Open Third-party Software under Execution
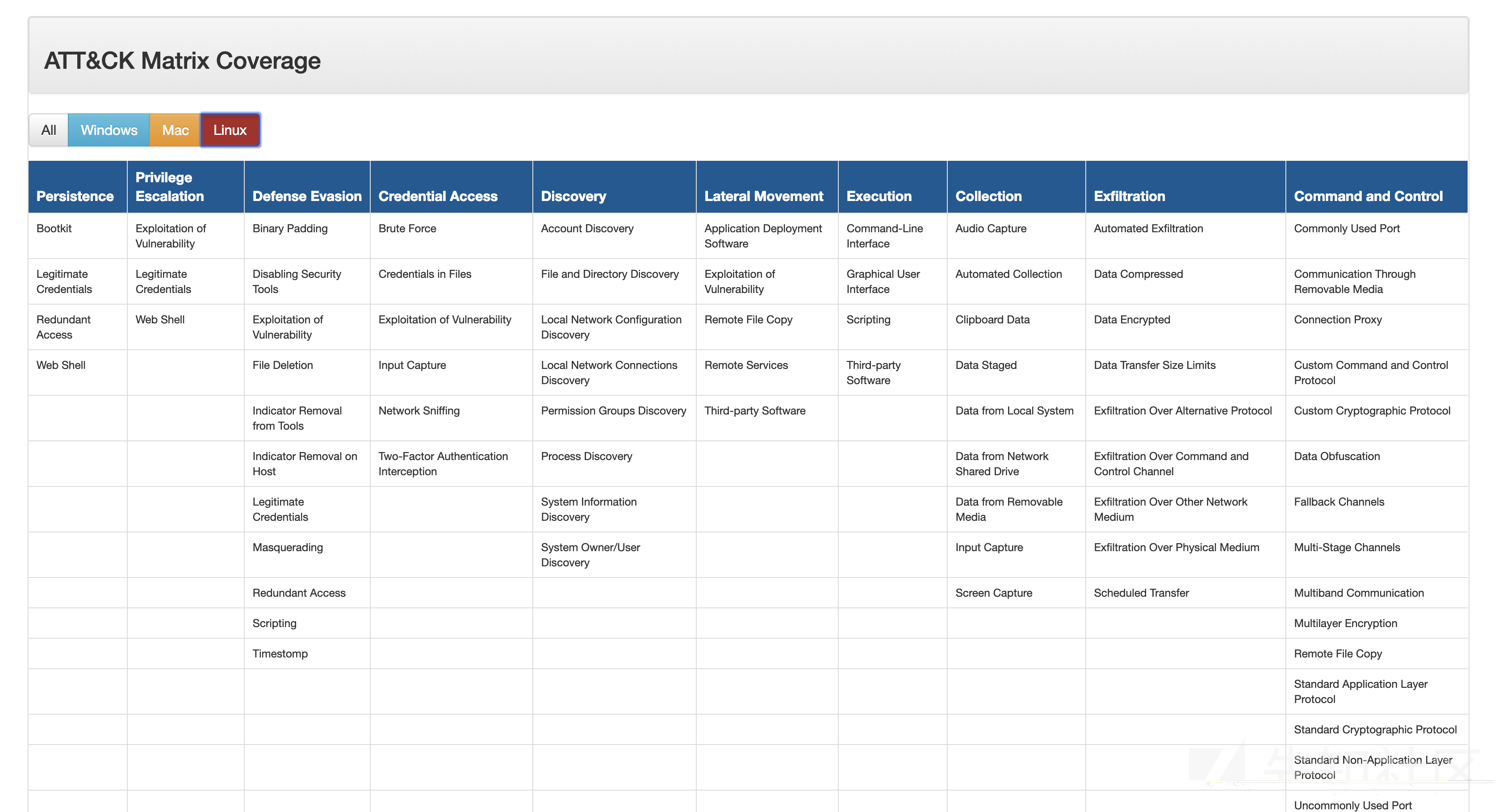 [874, 373]
